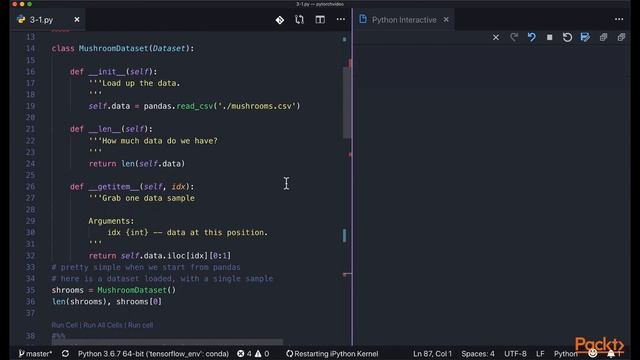Viewport: 640px width, 360px height.
Task: Click the line number 14 in the gutter
Action: pyautogui.click(x=31, y=48)
